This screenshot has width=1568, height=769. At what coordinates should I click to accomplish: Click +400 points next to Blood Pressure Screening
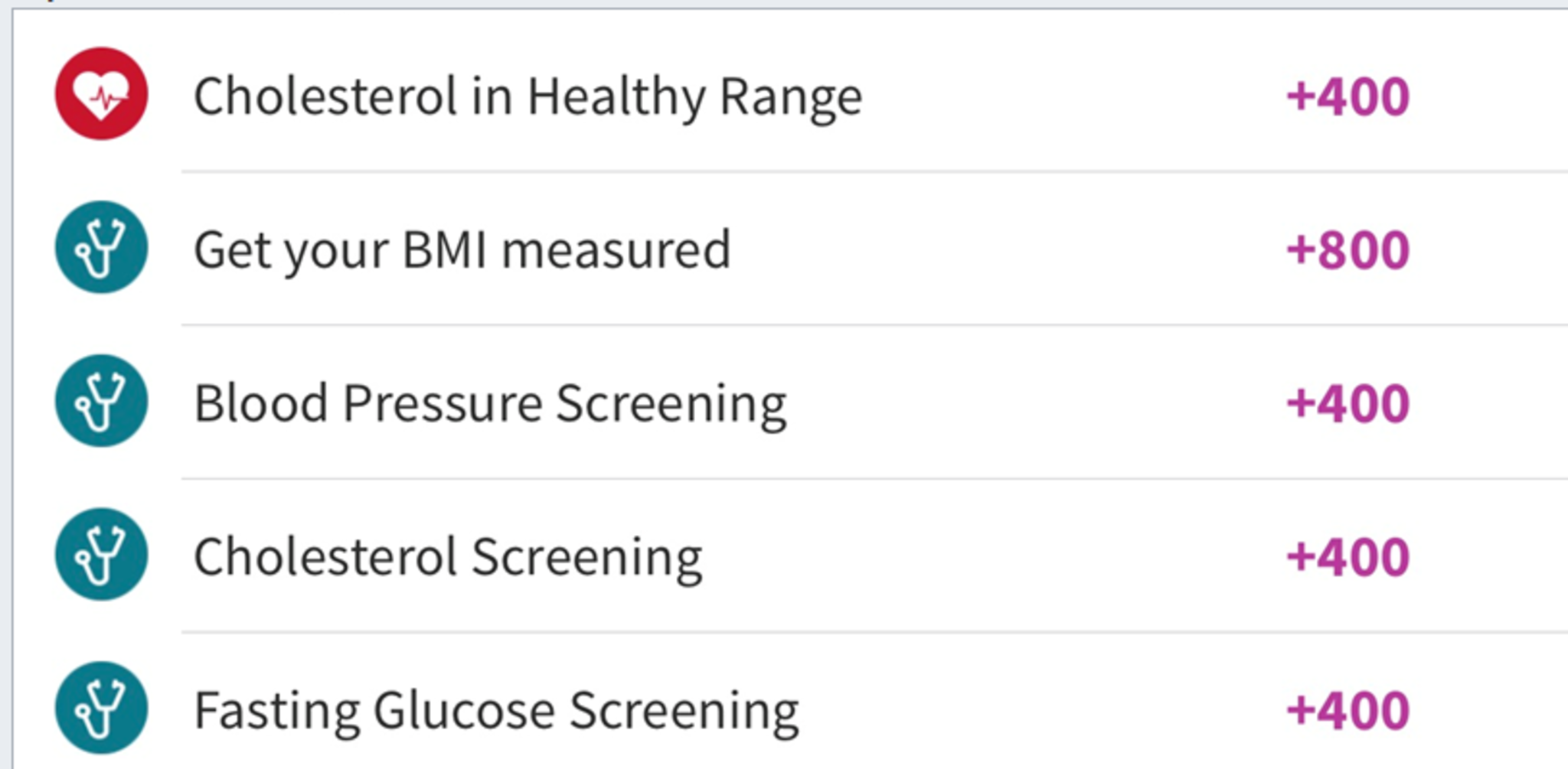(x=1347, y=403)
